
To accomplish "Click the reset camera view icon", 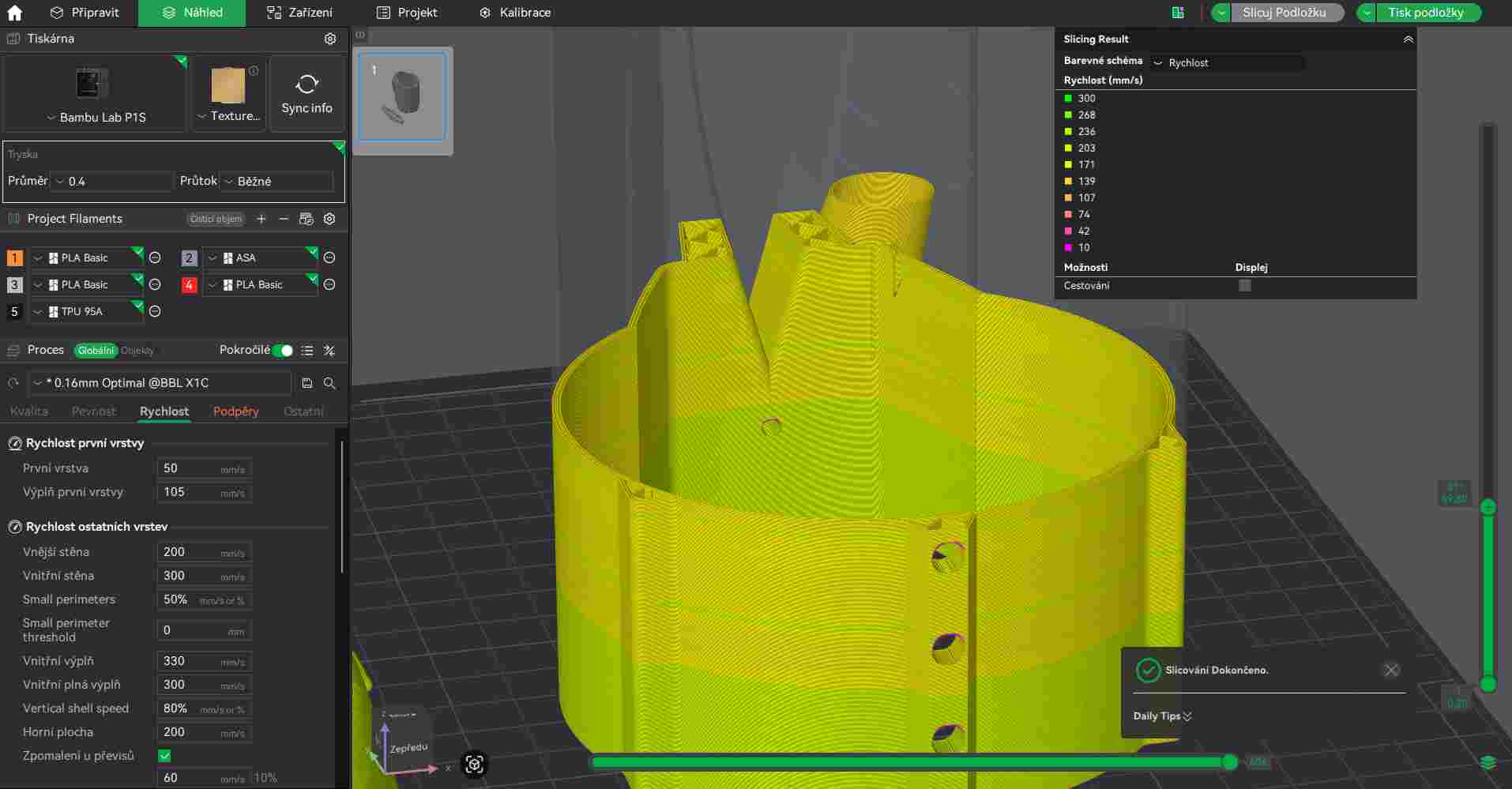I will 474,764.
